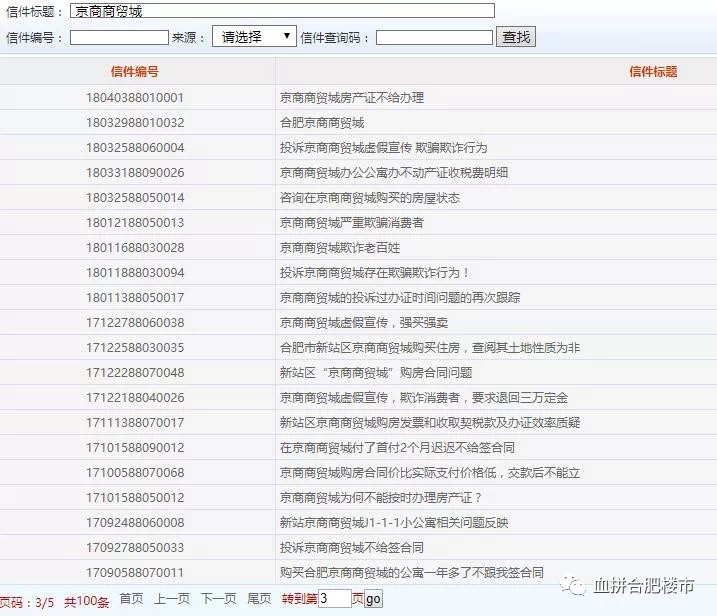Open letter 新站区"京商商贸城"购房合同问题
This screenshot has width=717, height=616.
376,373
